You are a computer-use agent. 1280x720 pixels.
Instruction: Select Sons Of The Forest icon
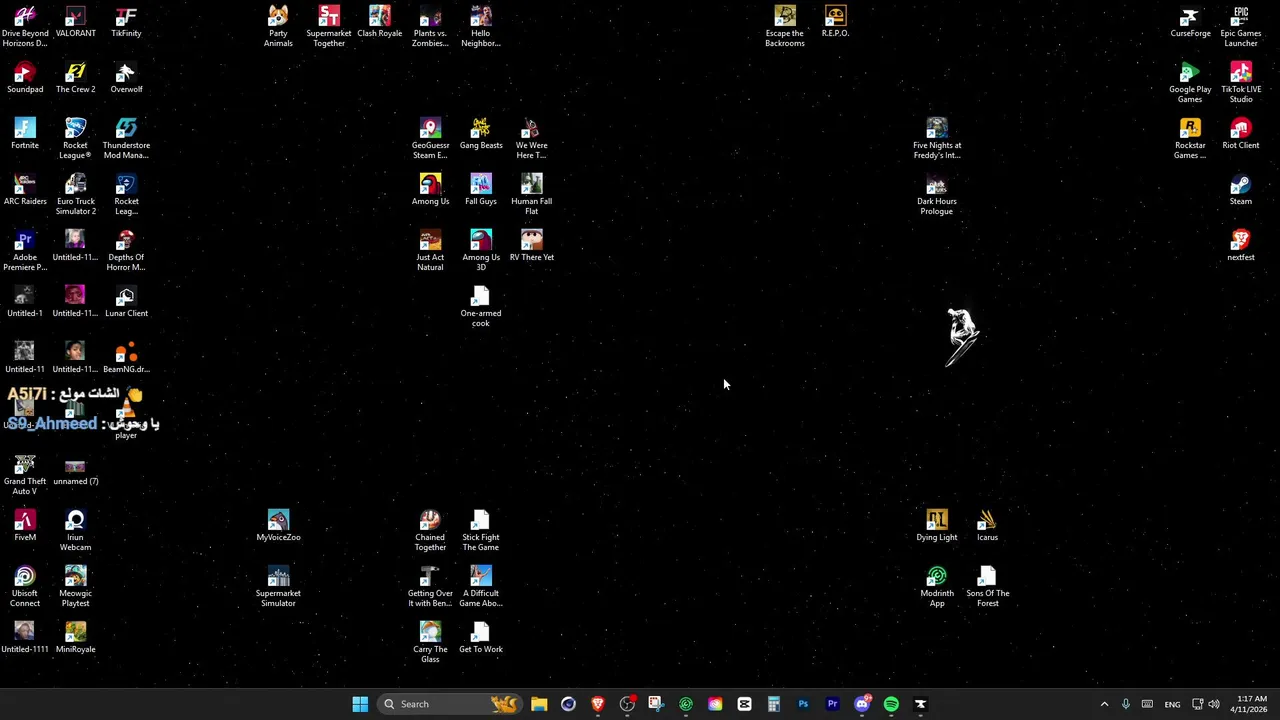click(987, 587)
